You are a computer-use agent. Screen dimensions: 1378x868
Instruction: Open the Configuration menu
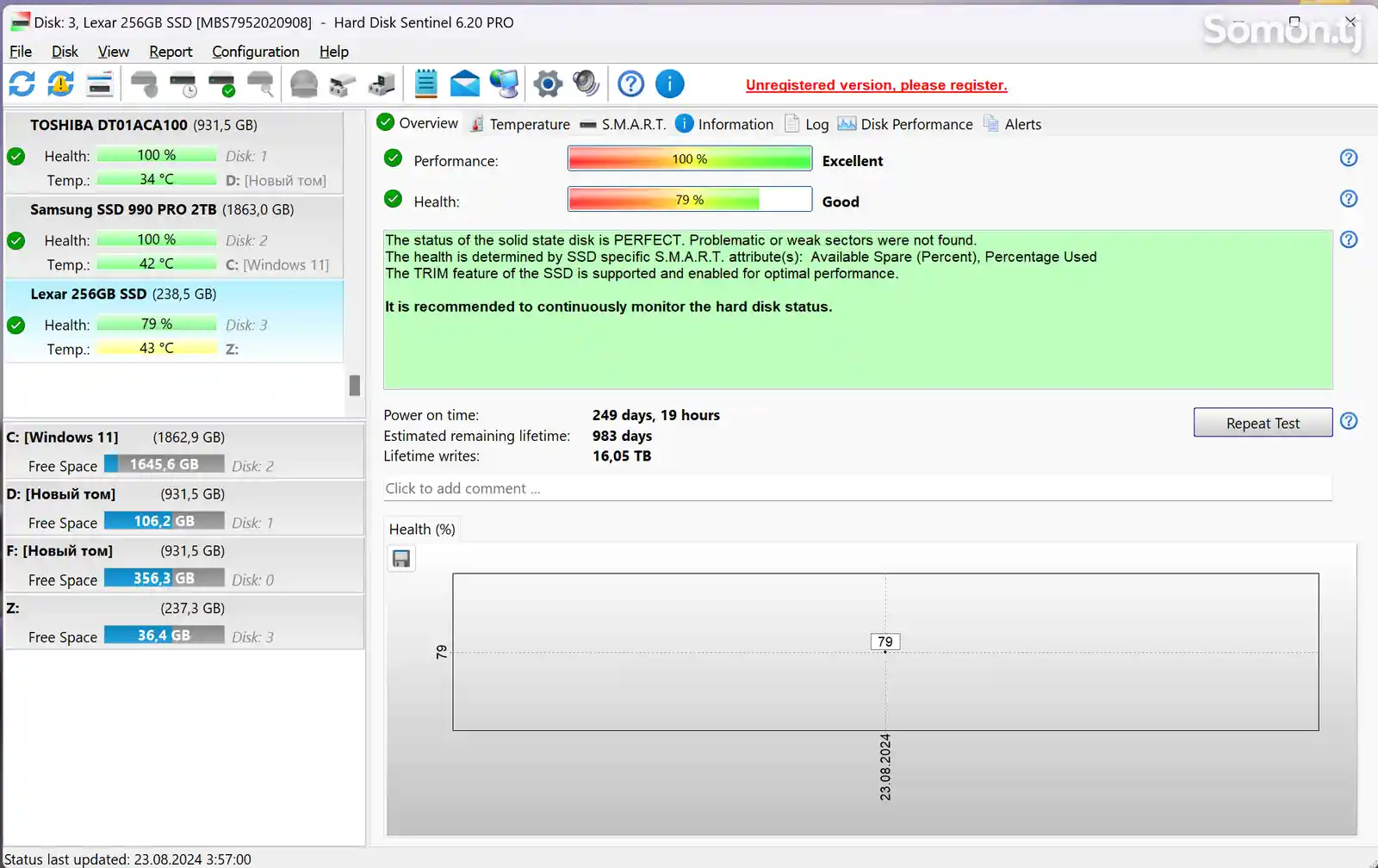click(256, 52)
